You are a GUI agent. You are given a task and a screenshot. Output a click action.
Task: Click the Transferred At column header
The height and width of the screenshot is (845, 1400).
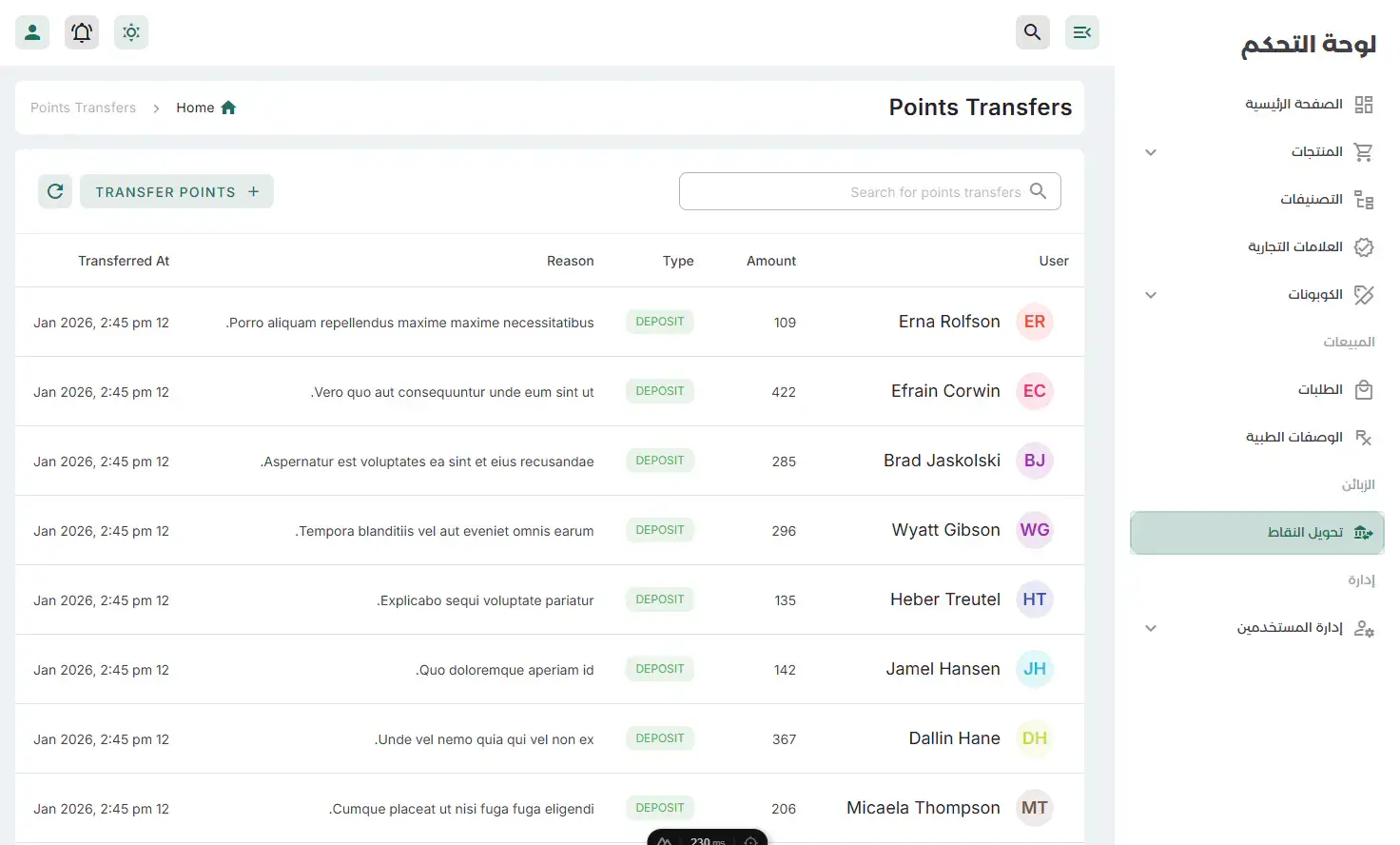pos(124,261)
